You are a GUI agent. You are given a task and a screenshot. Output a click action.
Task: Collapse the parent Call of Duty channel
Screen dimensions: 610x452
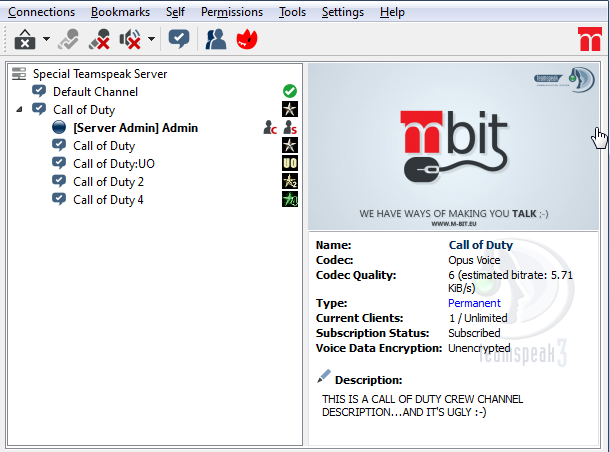pos(19,110)
